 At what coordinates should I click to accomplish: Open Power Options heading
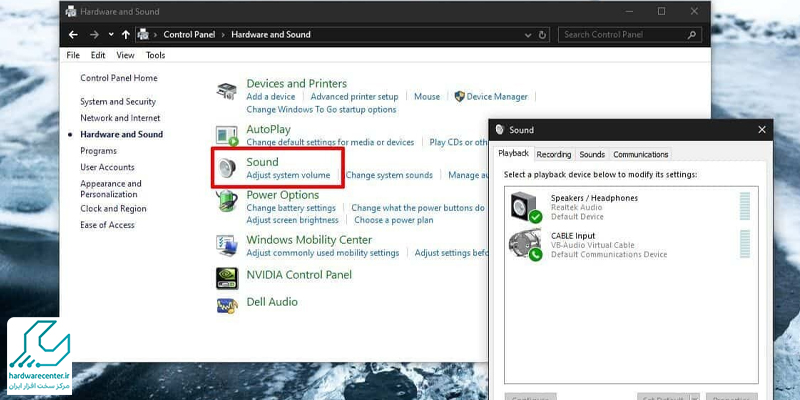point(283,195)
